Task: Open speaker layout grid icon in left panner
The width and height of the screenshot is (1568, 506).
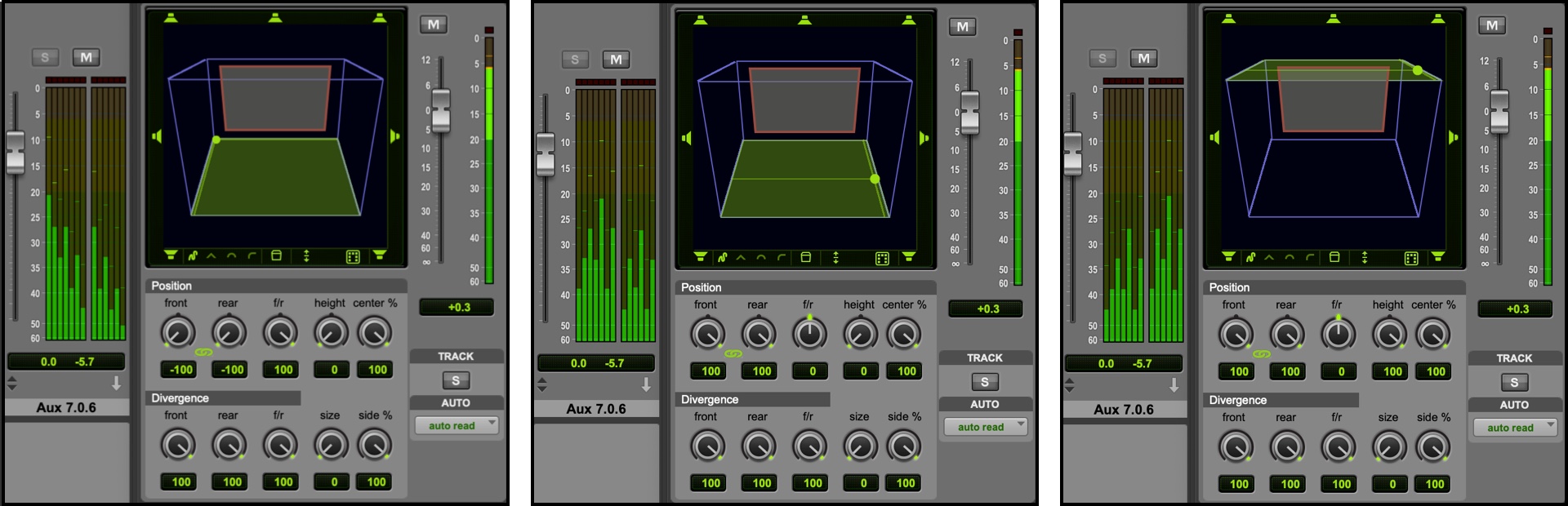Action: click(353, 257)
